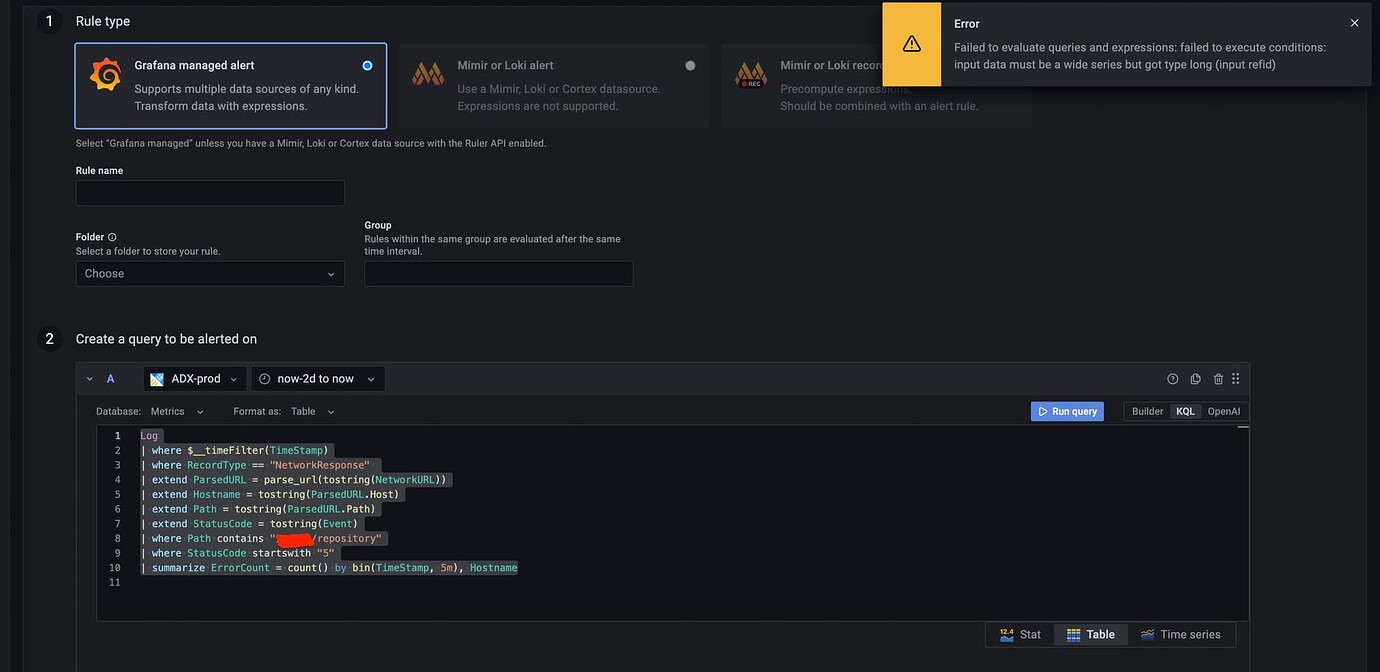Expand the Format as Table dropdown
Viewport: 1380px width, 672px height.
click(x=310, y=411)
